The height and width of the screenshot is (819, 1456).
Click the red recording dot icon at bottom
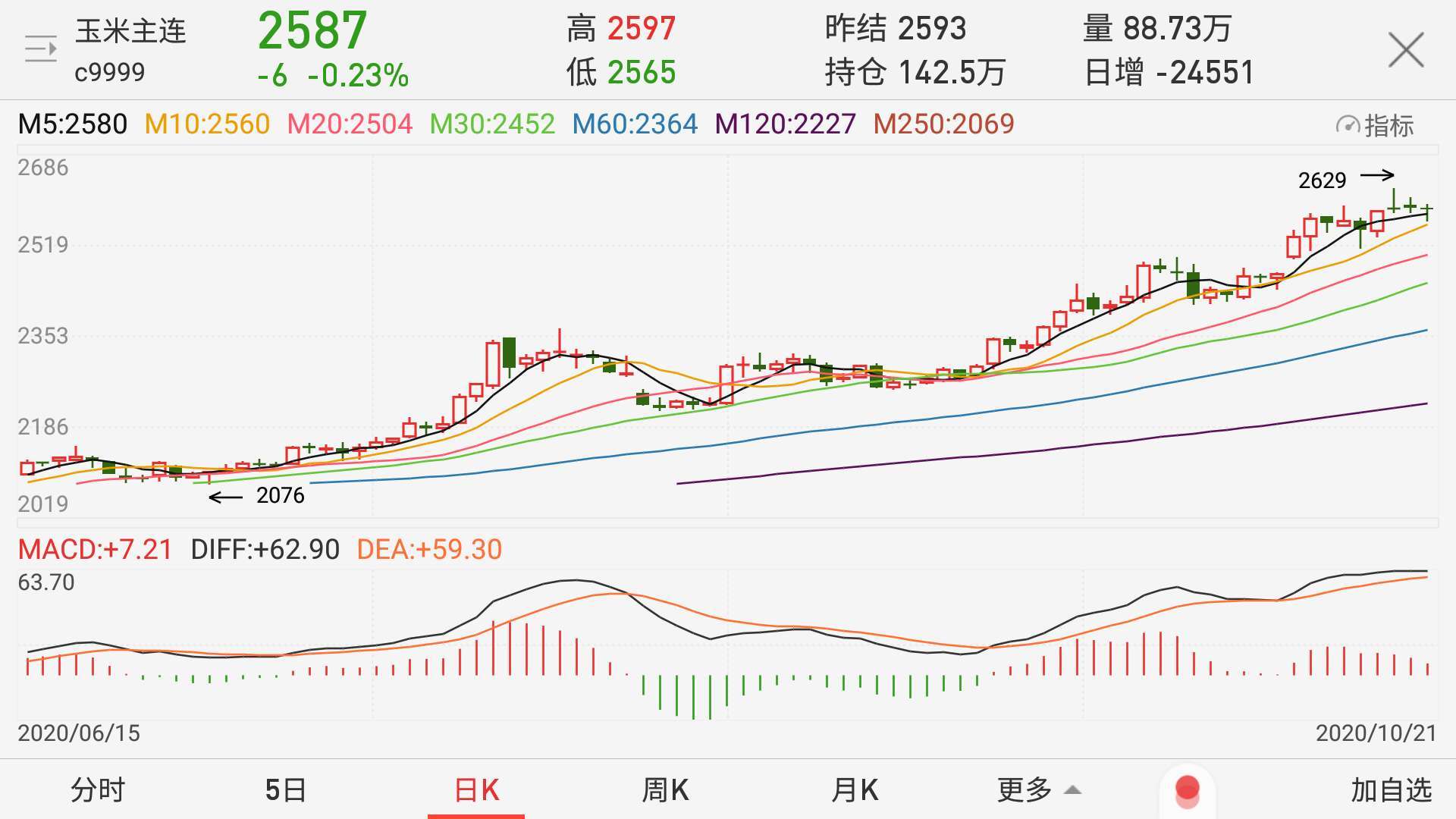(1189, 789)
